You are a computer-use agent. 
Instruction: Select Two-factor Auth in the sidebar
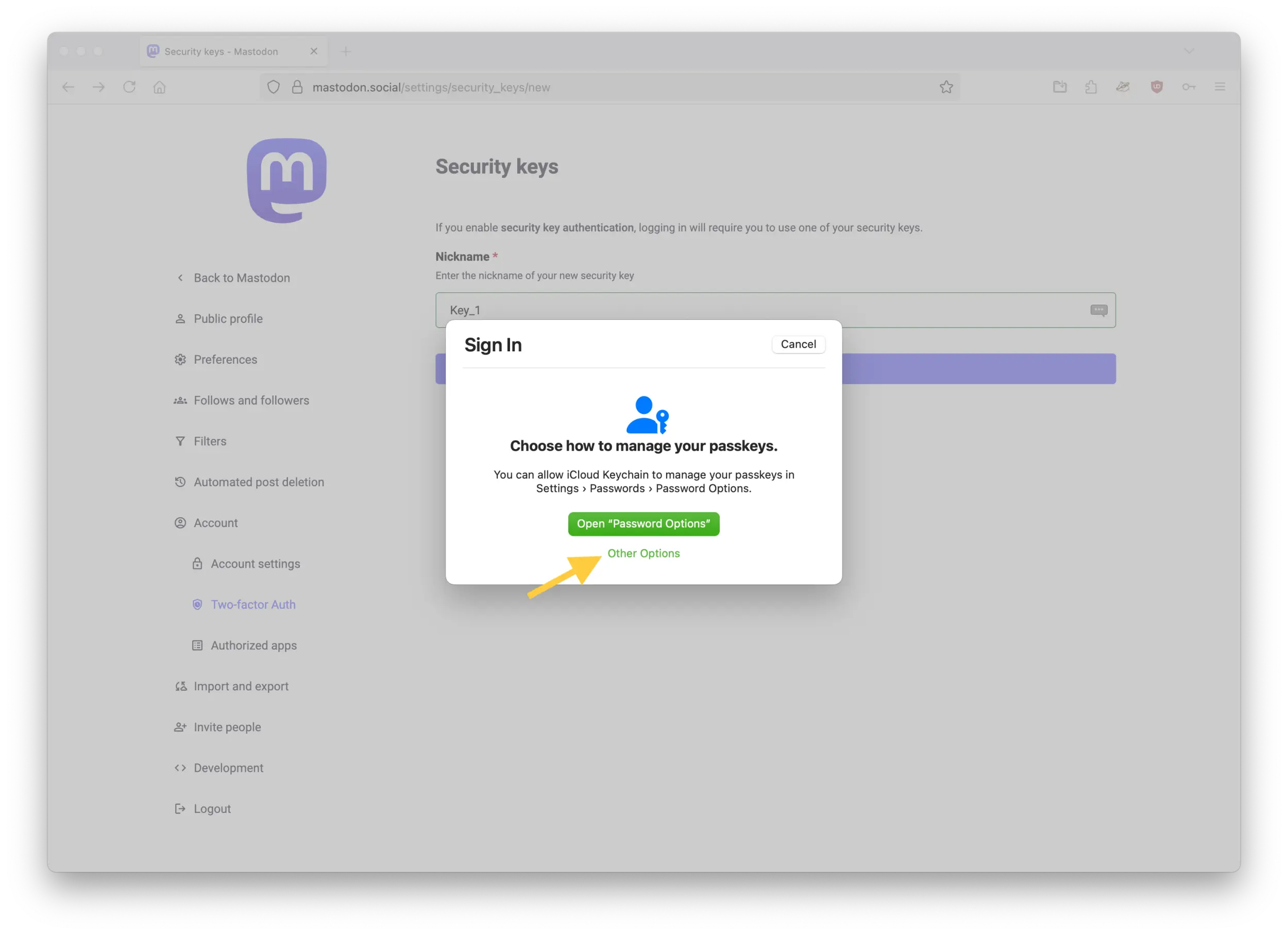click(253, 604)
